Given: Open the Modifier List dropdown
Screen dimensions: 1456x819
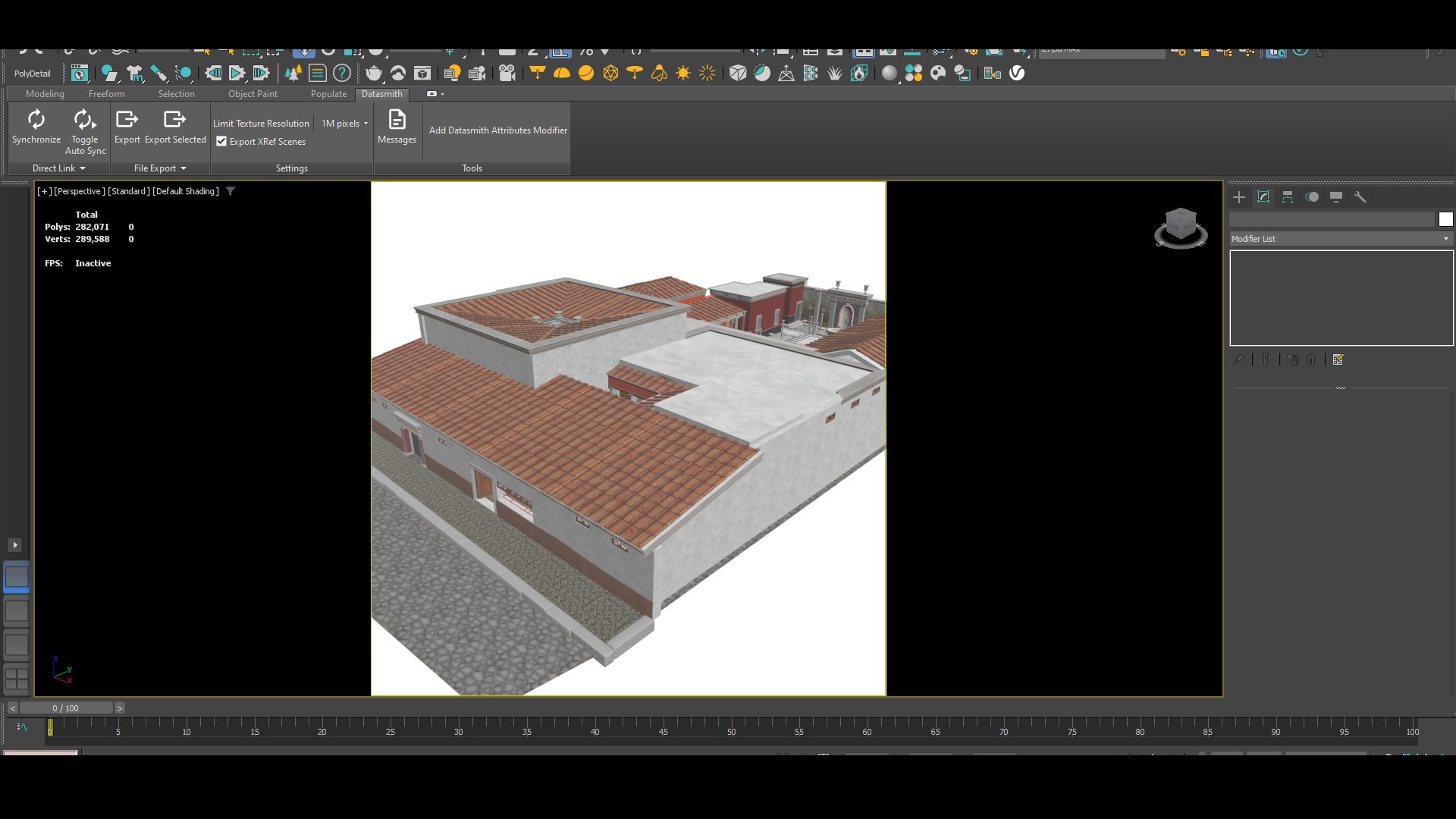Looking at the screenshot, I should coord(1341,239).
